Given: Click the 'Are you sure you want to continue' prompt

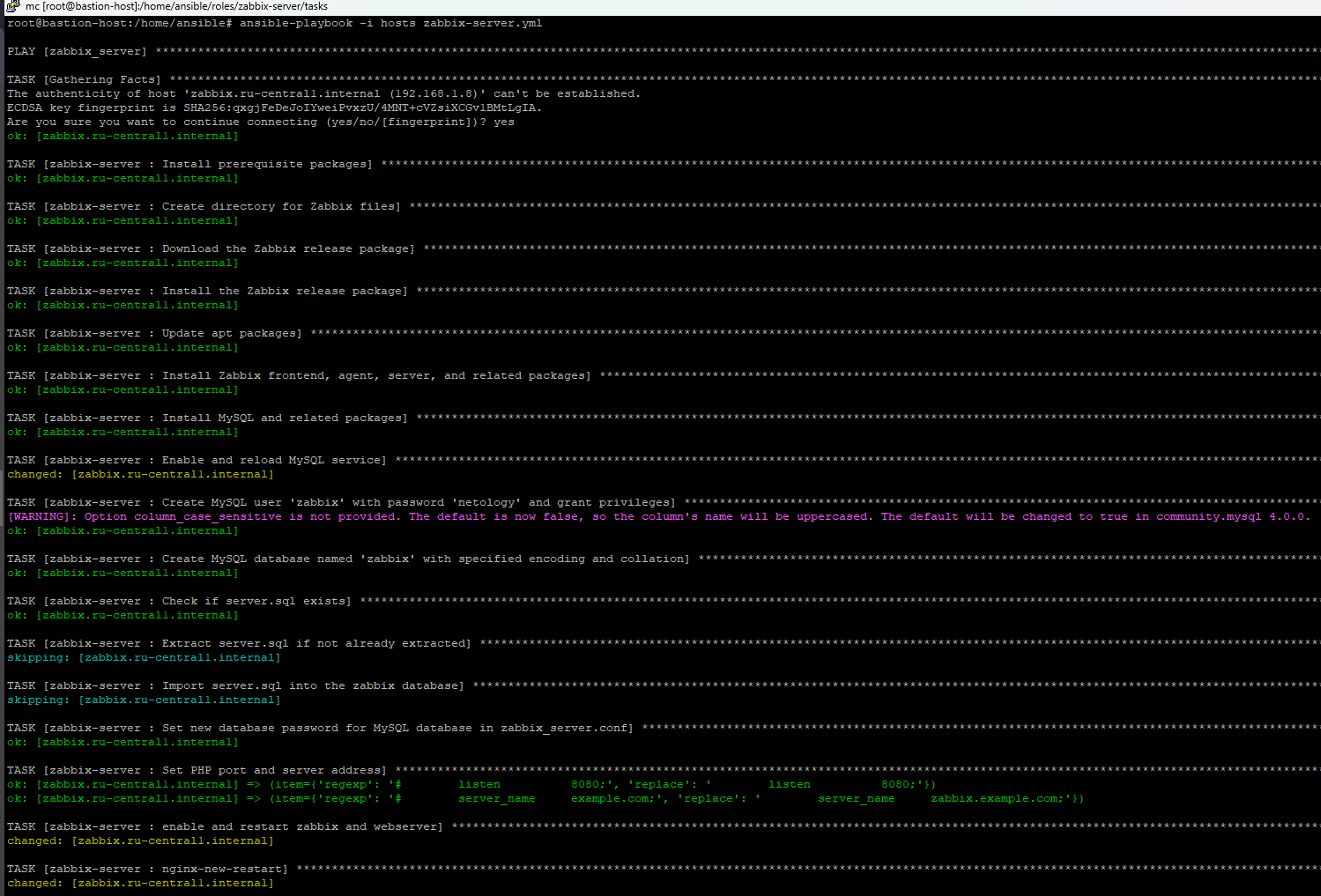Looking at the screenshot, I should coord(261,122).
